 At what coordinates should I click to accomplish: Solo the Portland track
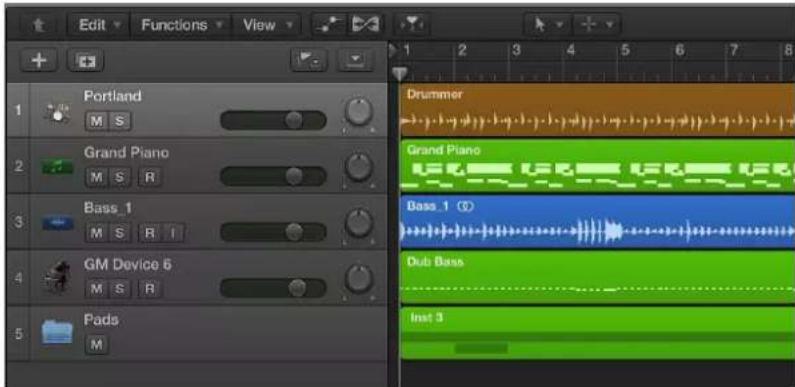120,121
